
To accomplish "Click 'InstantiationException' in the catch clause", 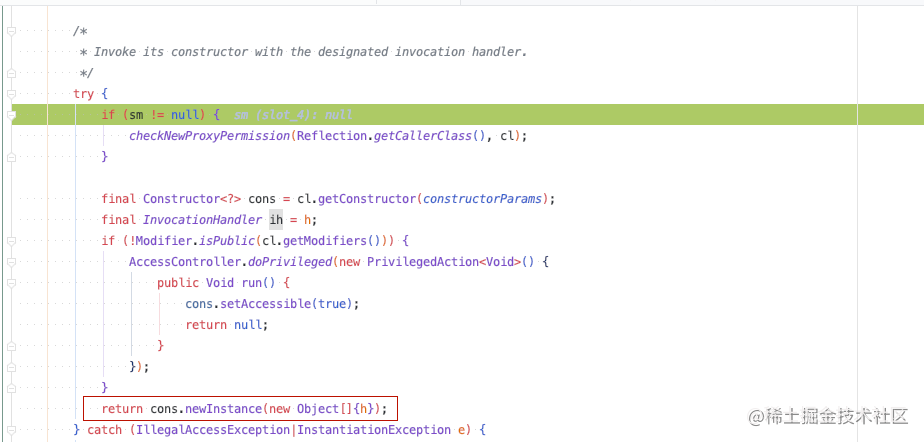I will click(x=374, y=430).
